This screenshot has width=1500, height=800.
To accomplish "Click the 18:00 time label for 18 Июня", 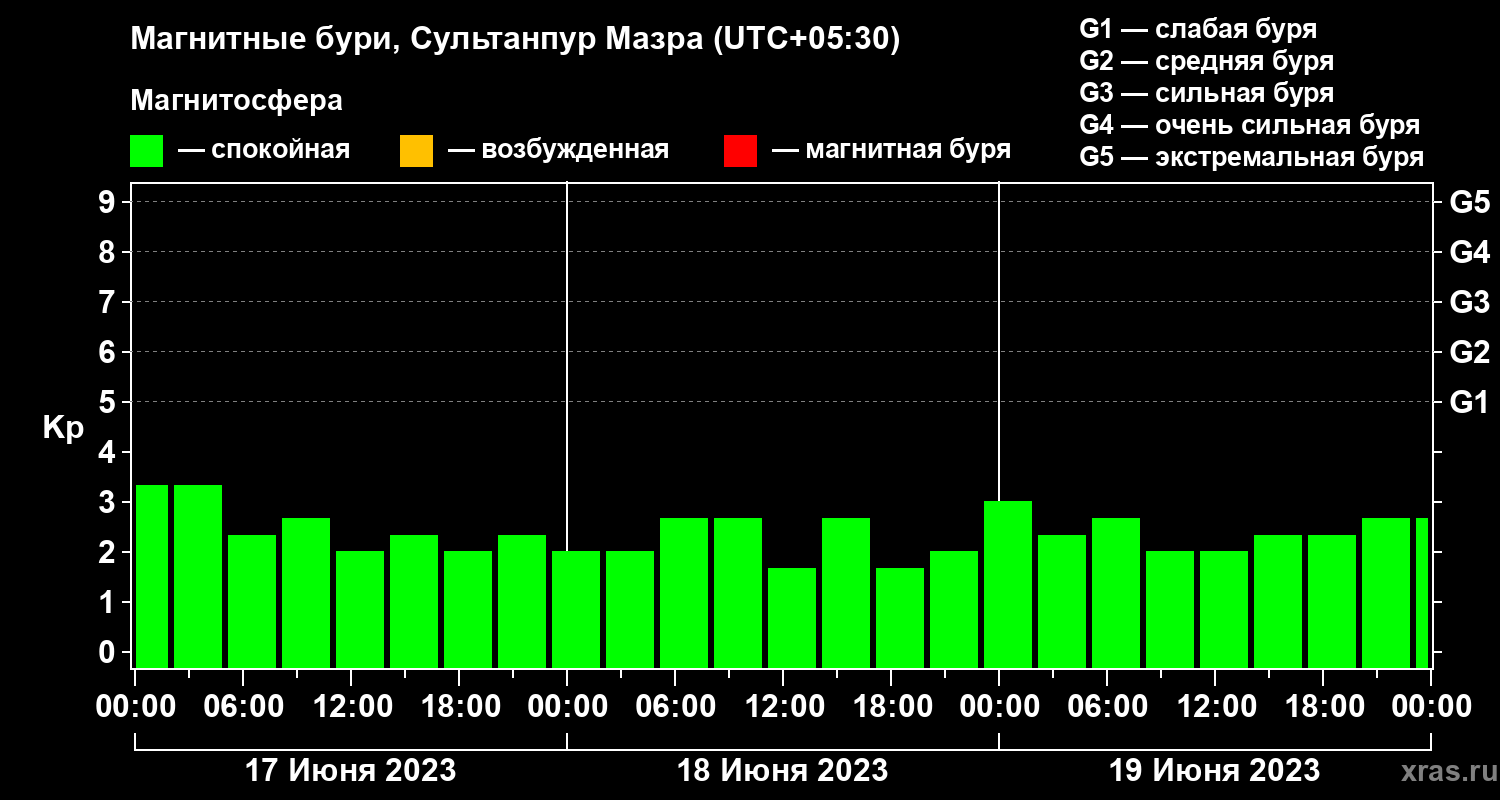I will (x=891, y=707).
